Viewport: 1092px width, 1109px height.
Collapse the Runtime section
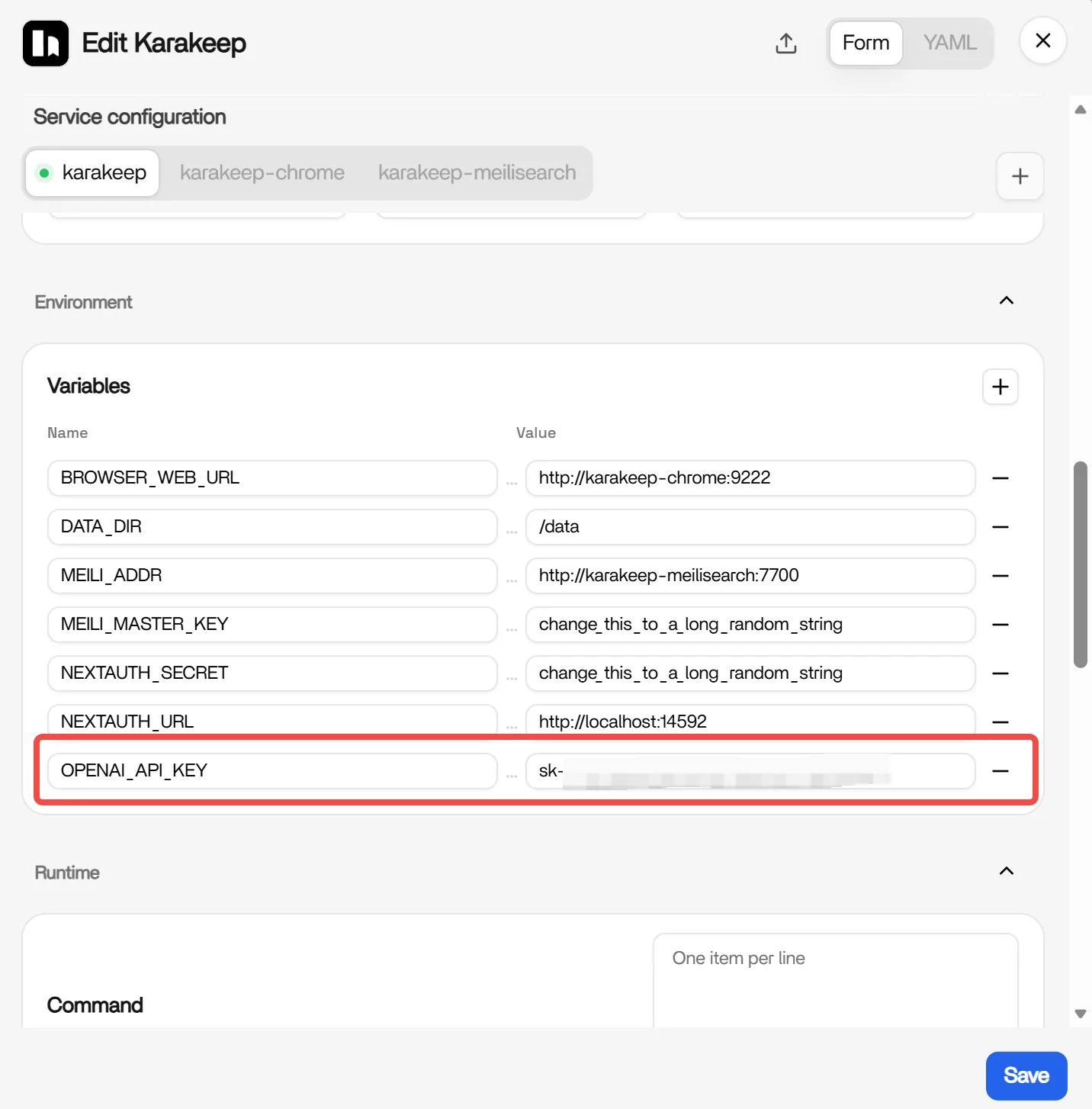tap(1007, 871)
